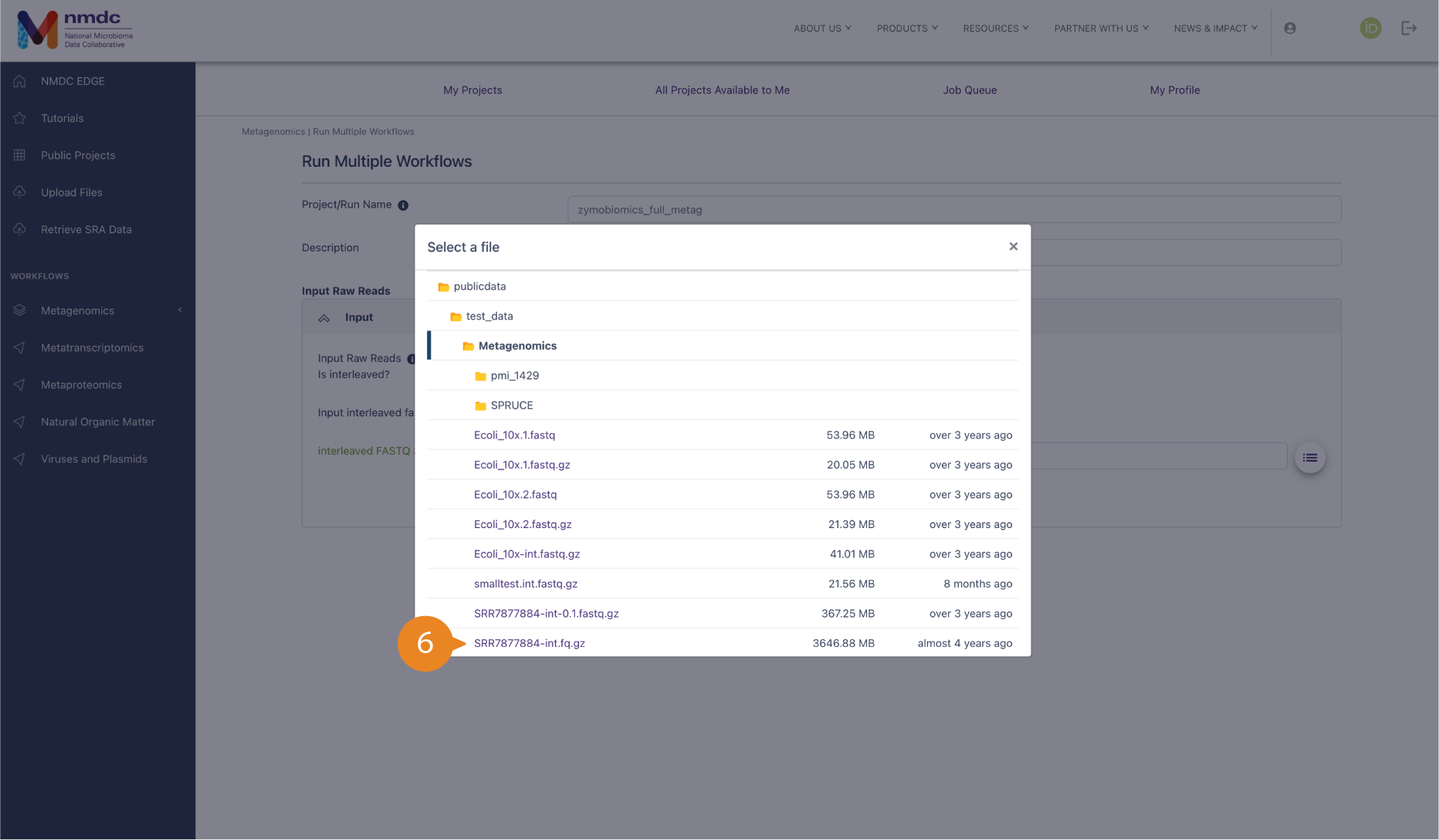The image size is (1439, 840).
Task: Click the file list selector button
Action: click(x=1310, y=458)
